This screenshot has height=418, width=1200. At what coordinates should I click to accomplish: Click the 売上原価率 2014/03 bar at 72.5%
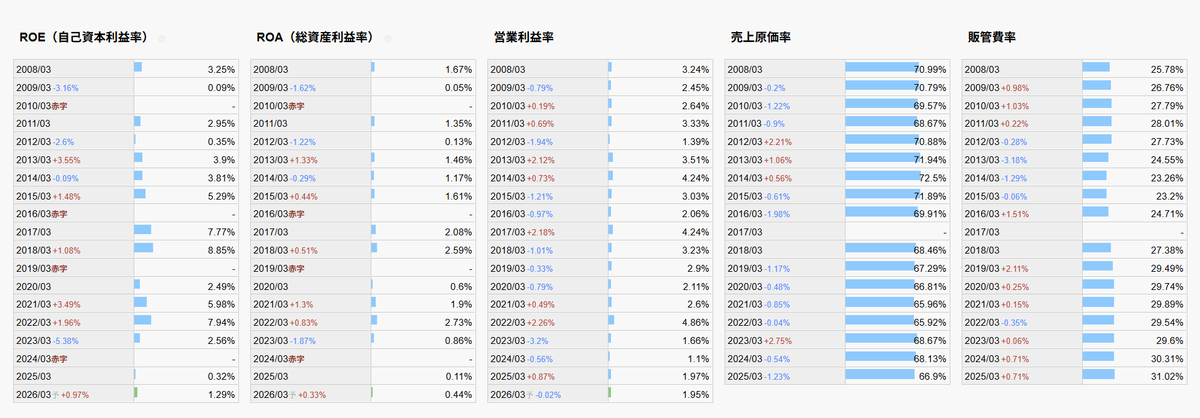point(883,177)
